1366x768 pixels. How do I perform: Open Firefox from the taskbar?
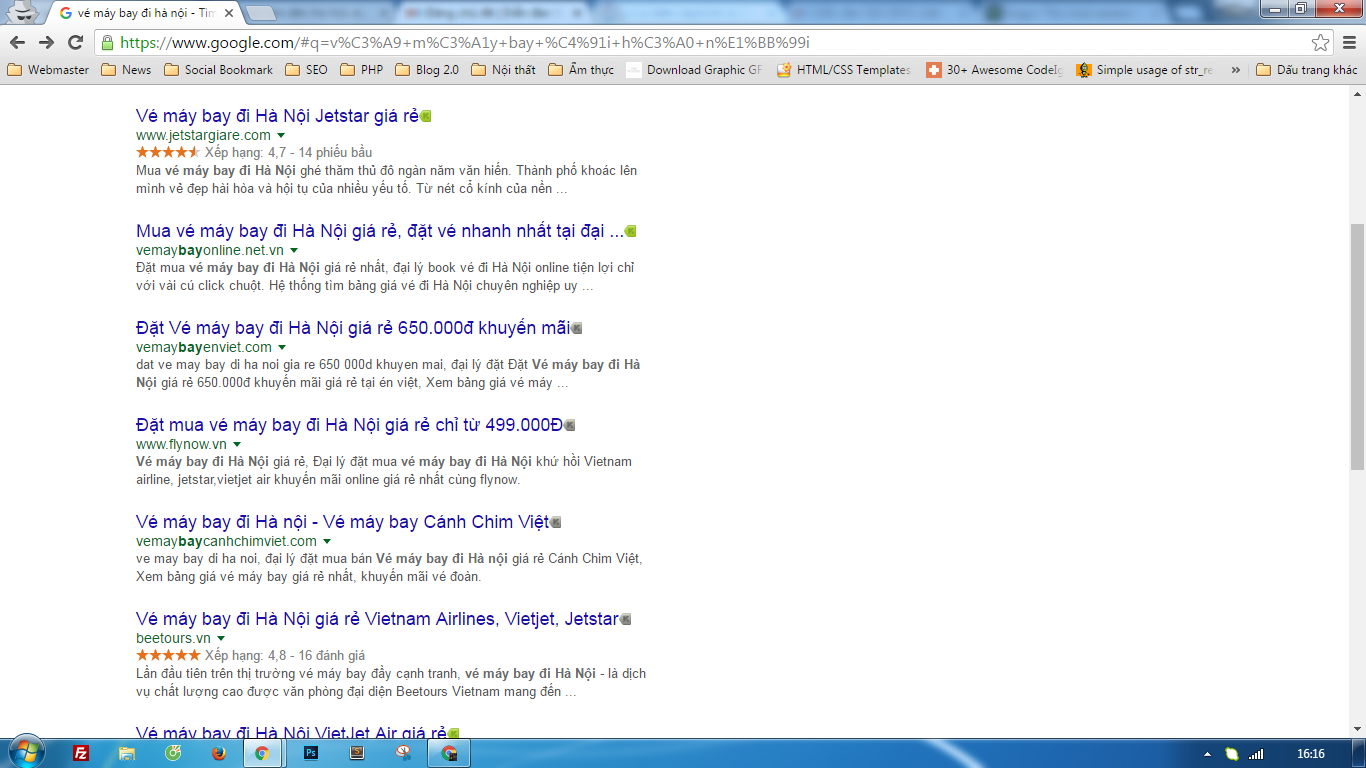tap(217, 753)
